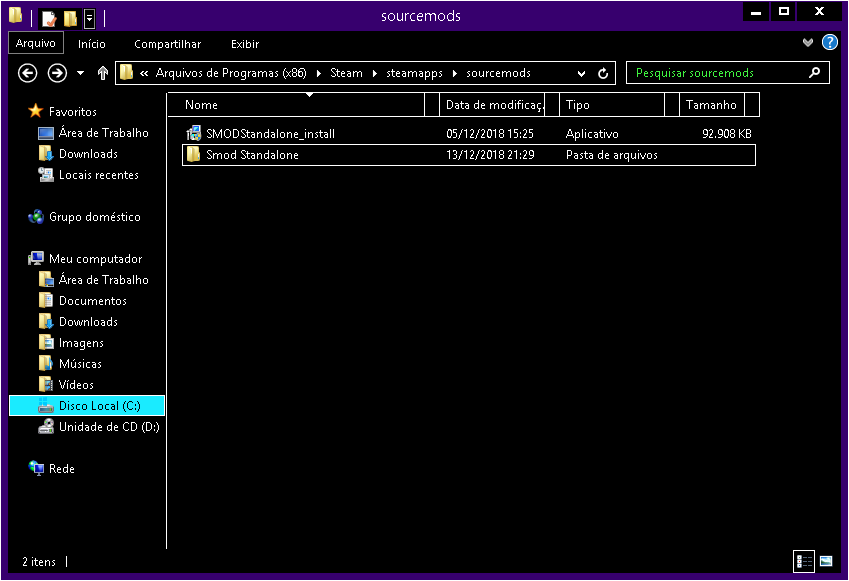Expand hidden path with the double chevron
The image size is (849, 581).
click(x=144, y=73)
